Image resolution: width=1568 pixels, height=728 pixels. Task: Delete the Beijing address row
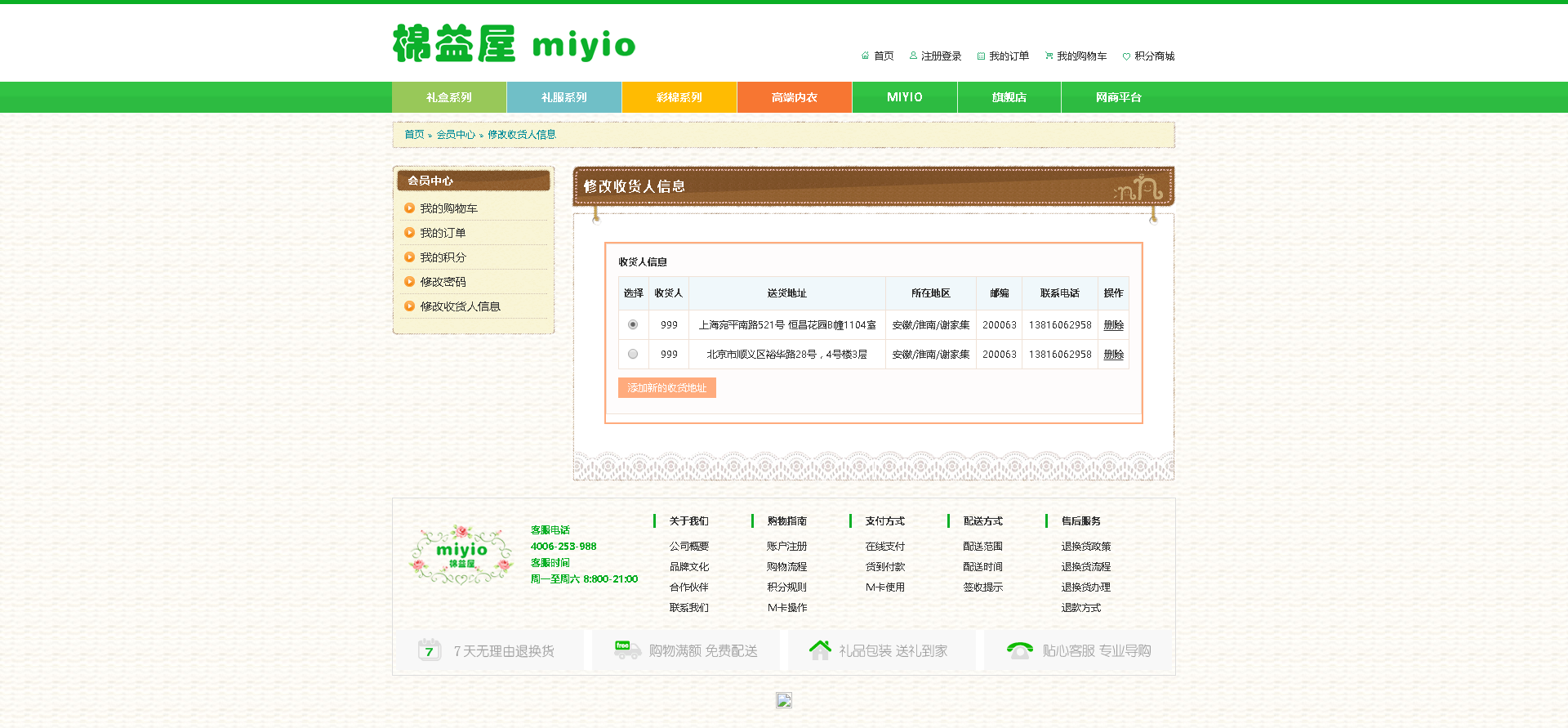(x=1113, y=355)
